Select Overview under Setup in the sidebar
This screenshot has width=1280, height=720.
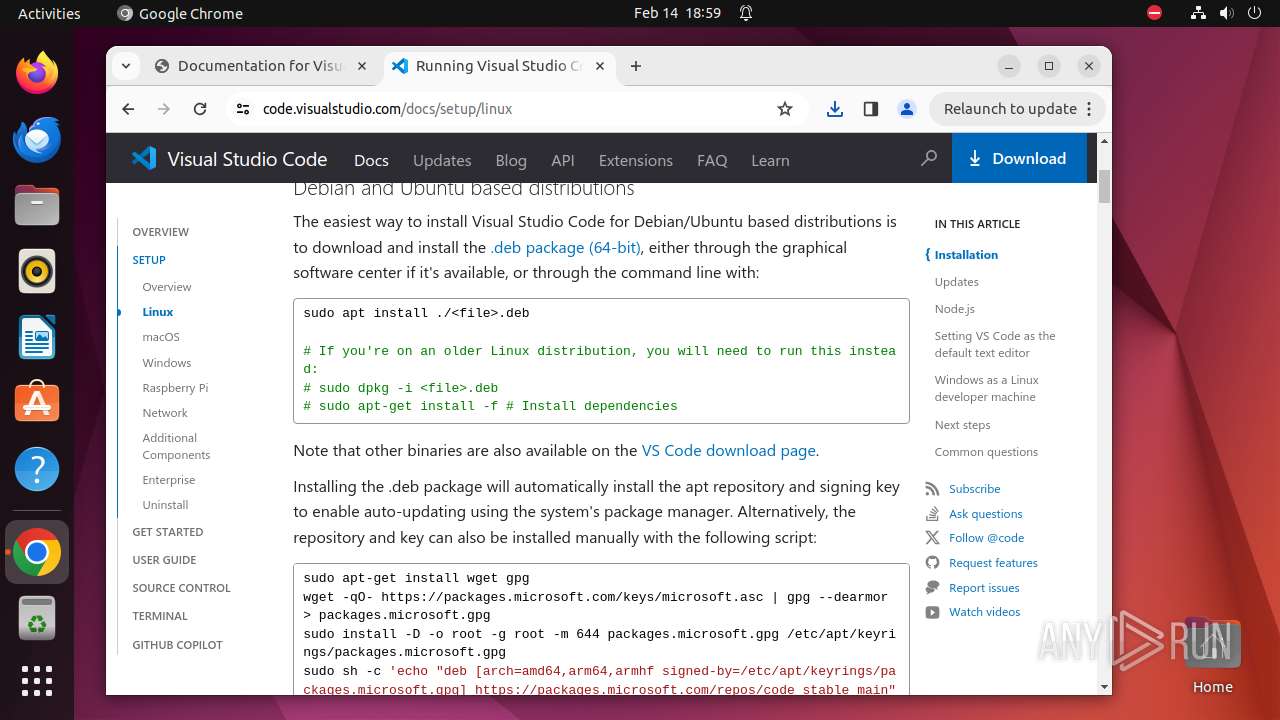click(166, 287)
